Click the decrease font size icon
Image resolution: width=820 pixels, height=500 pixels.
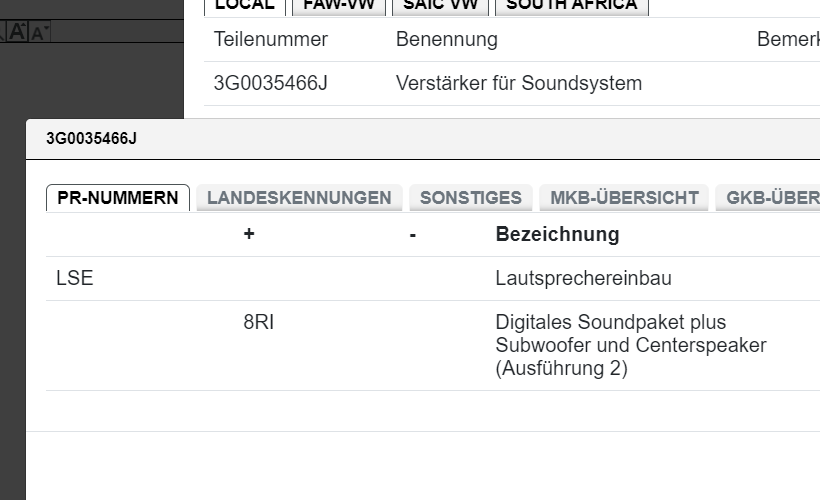[39, 33]
